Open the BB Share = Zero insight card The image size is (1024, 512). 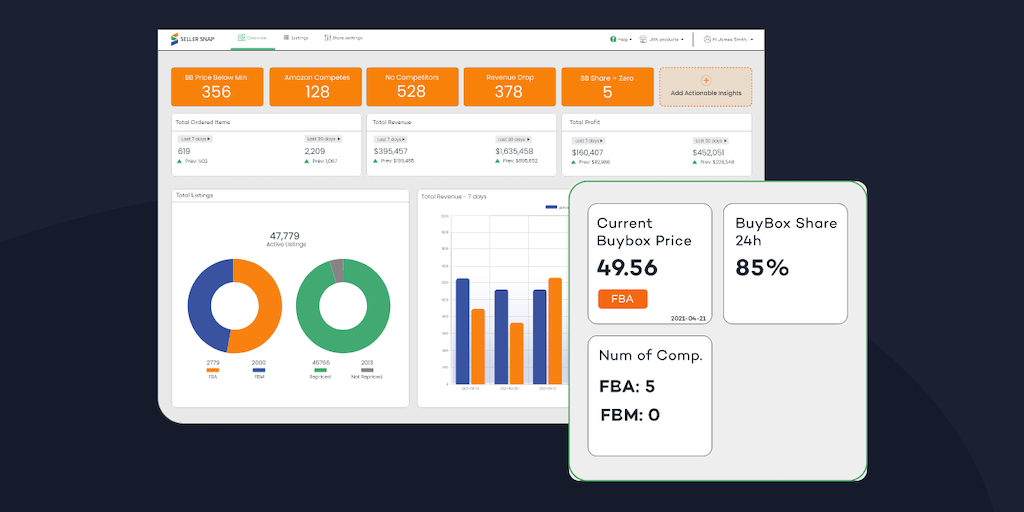(607, 86)
